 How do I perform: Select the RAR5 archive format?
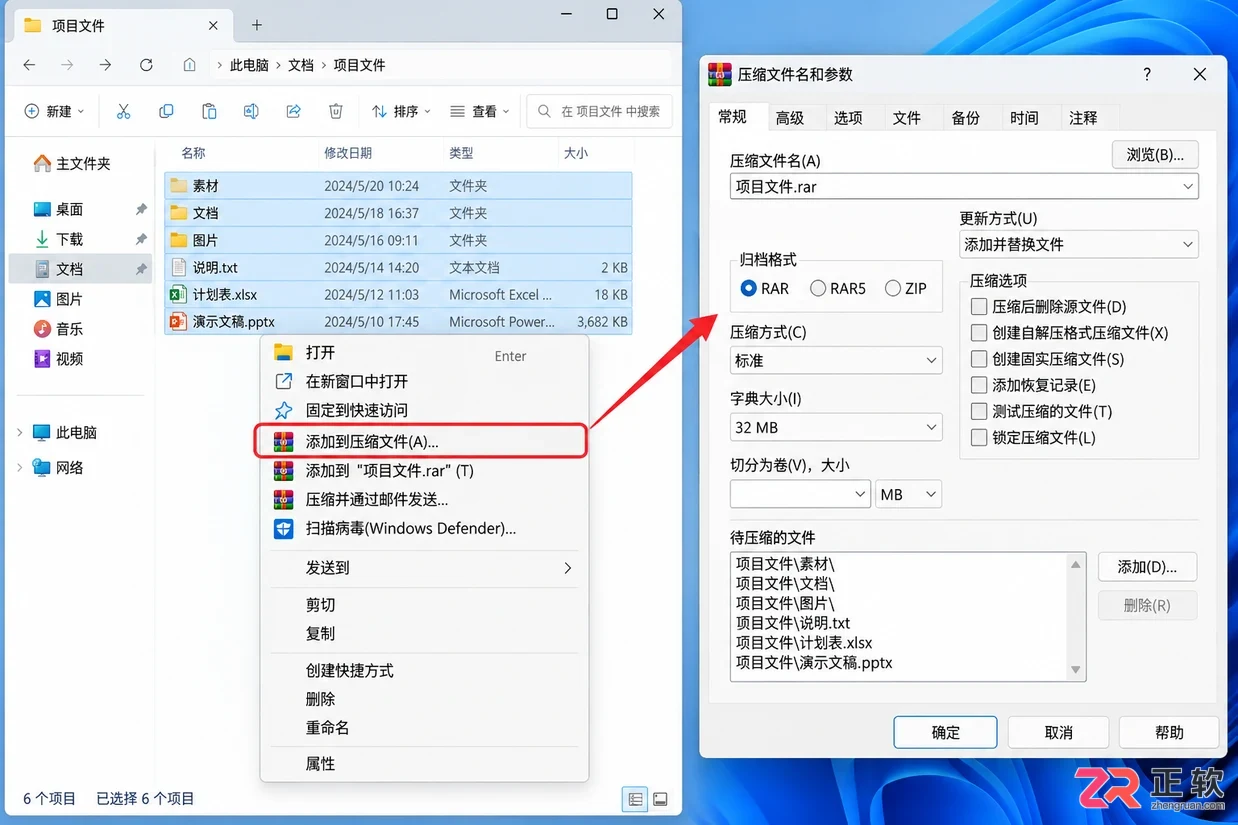point(838,288)
